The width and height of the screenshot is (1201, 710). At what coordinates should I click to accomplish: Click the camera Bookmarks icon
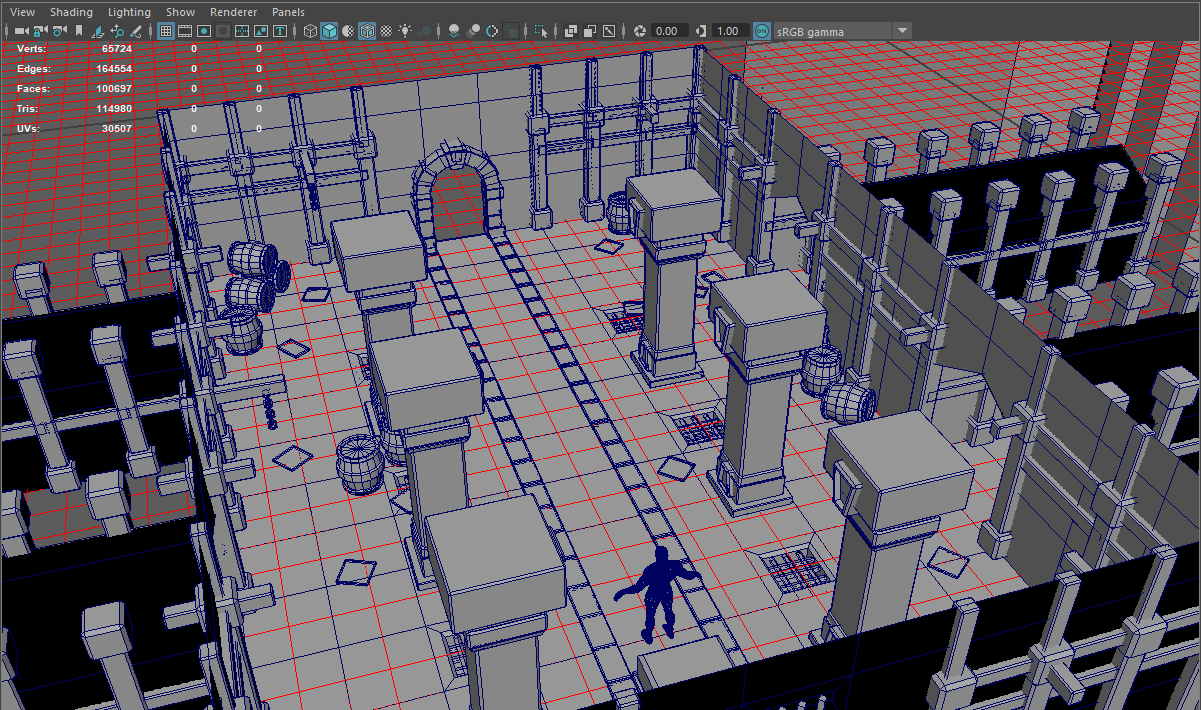coord(78,31)
